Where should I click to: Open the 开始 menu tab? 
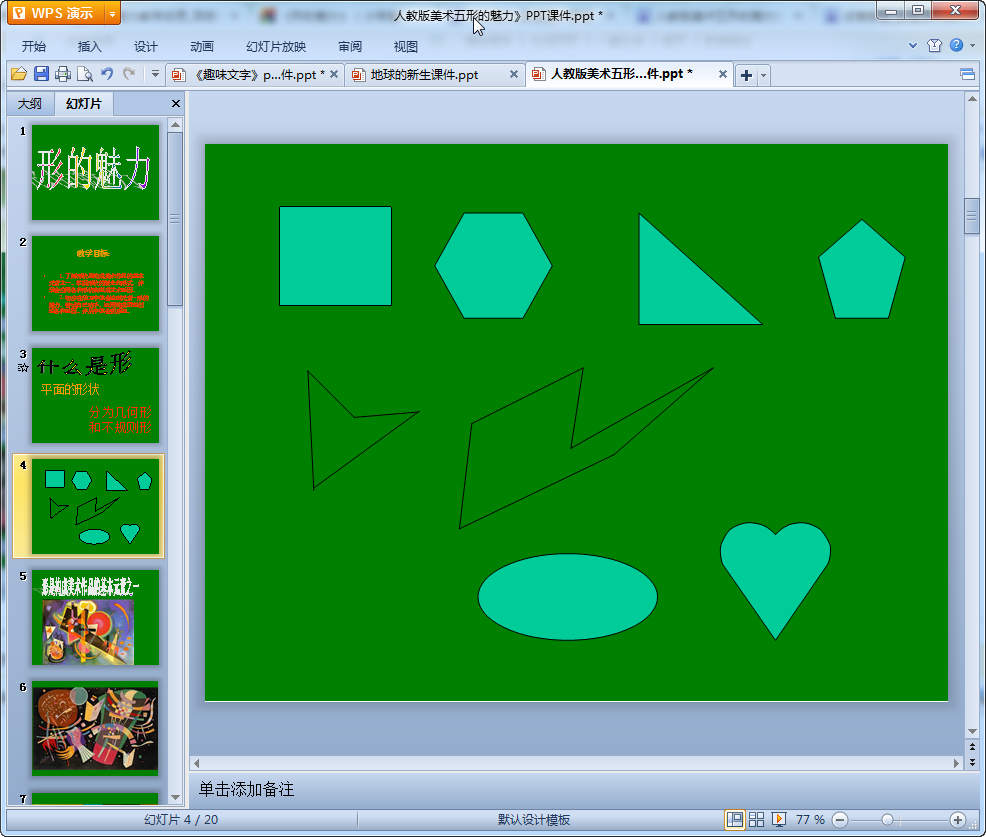pyautogui.click(x=33, y=47)
